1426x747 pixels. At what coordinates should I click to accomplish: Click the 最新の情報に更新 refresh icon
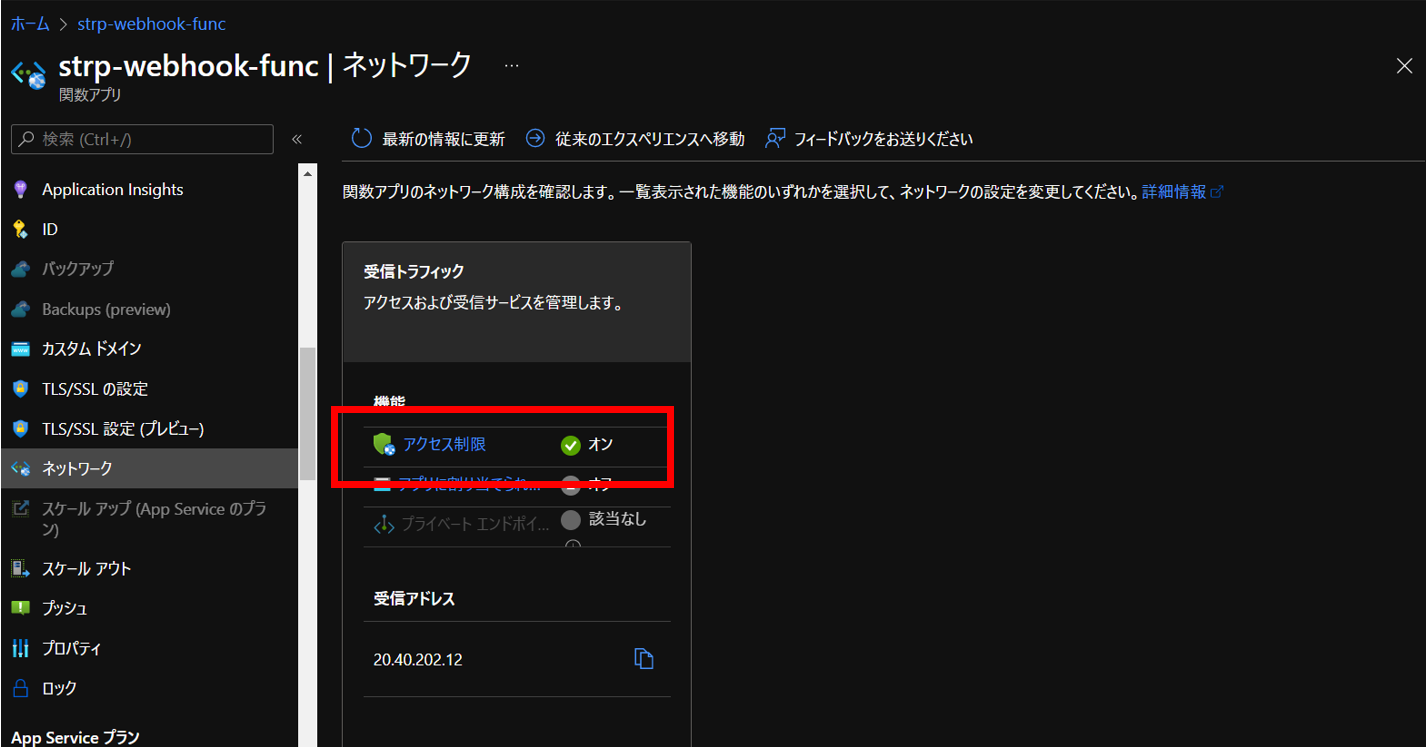click(361, 138)
